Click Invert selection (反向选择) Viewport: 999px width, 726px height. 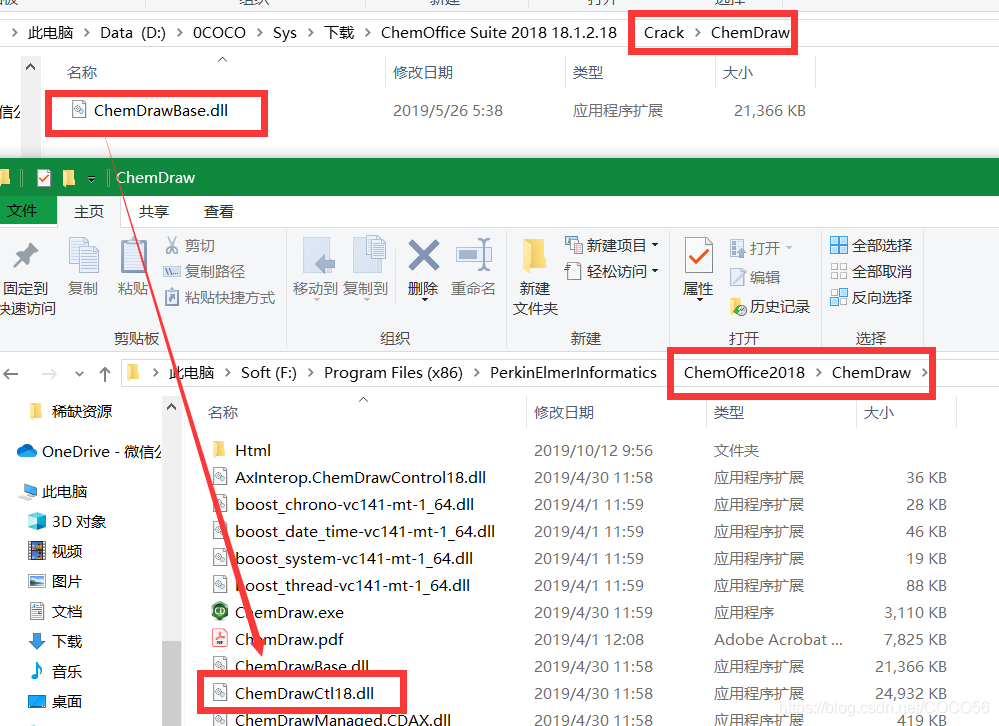tap(871, 297)
